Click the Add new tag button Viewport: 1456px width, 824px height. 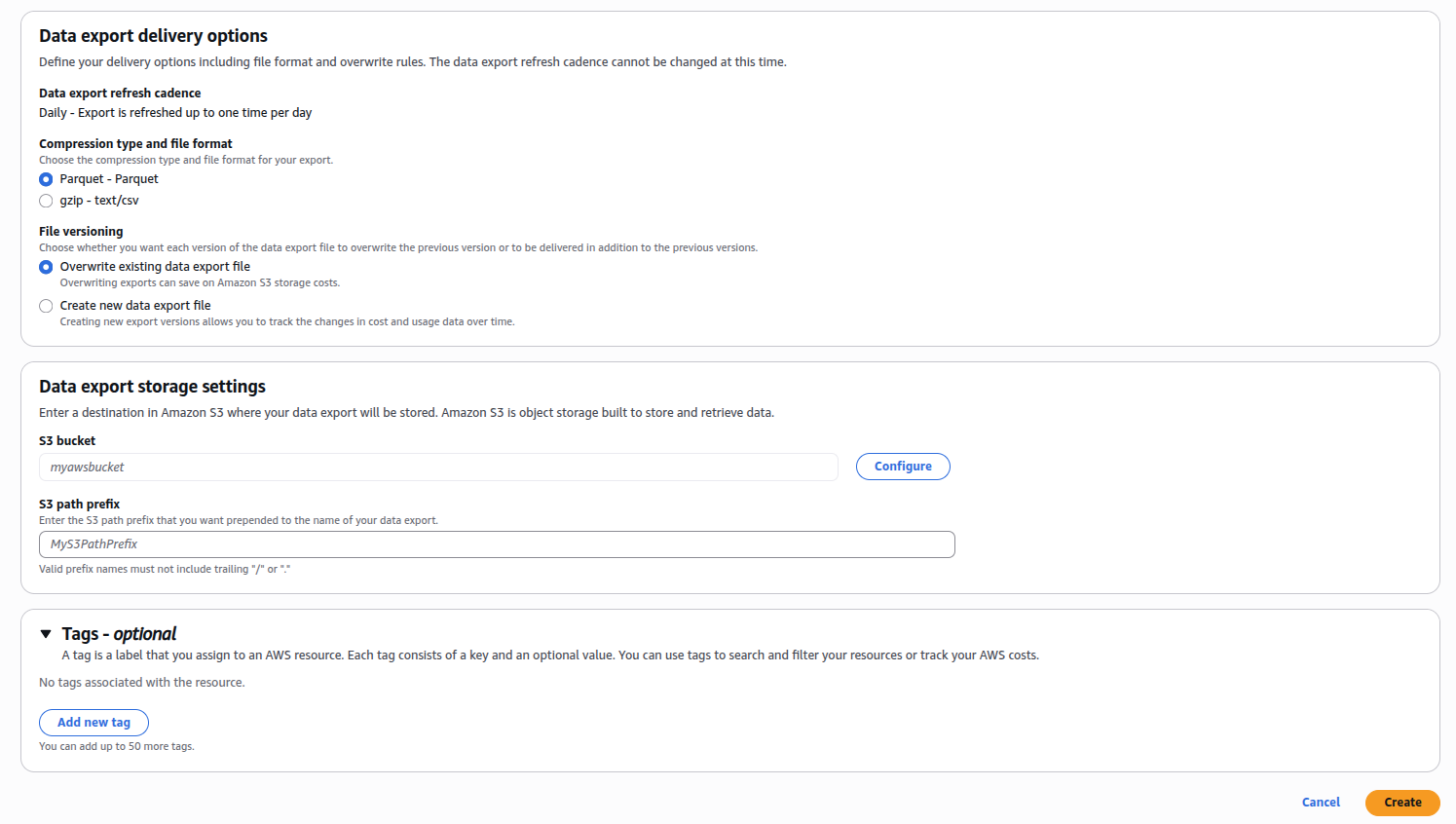93,722
